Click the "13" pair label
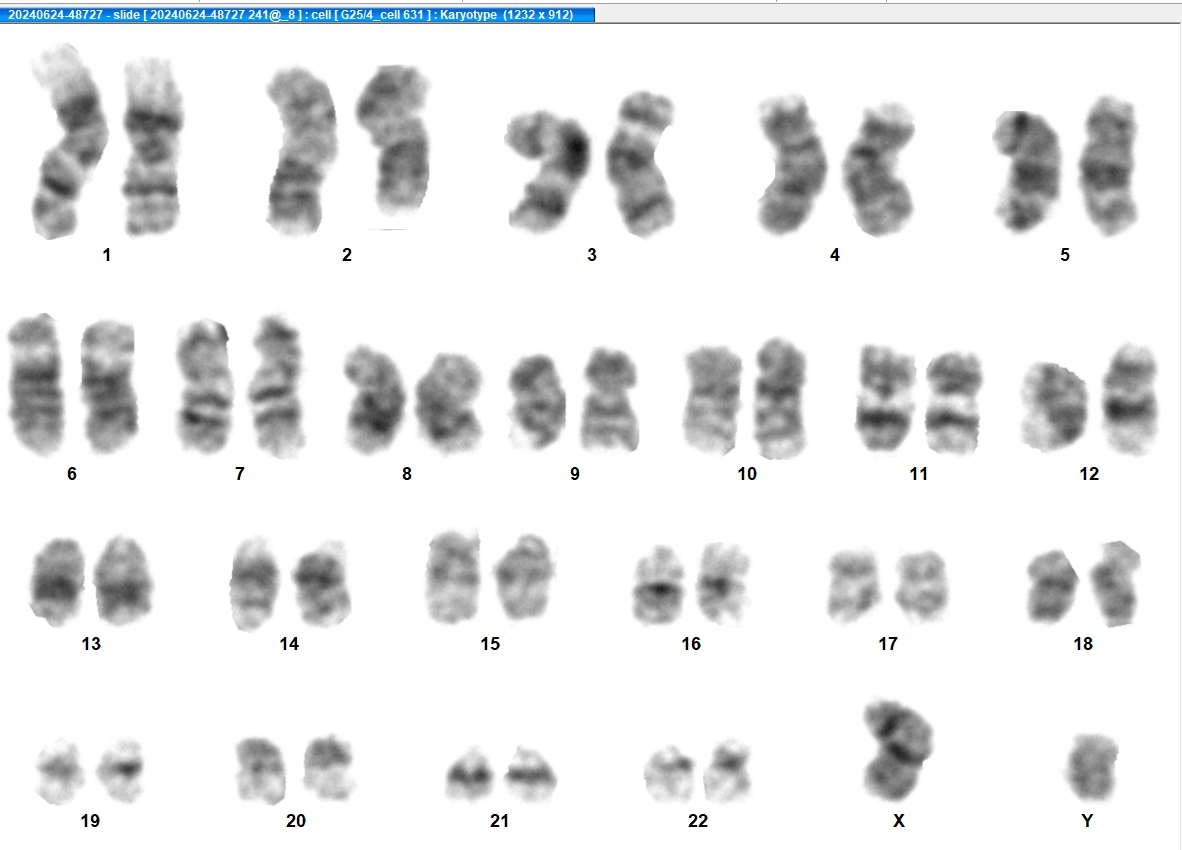The height and width of the screenshot is (850, 1182). pos(91,644)
